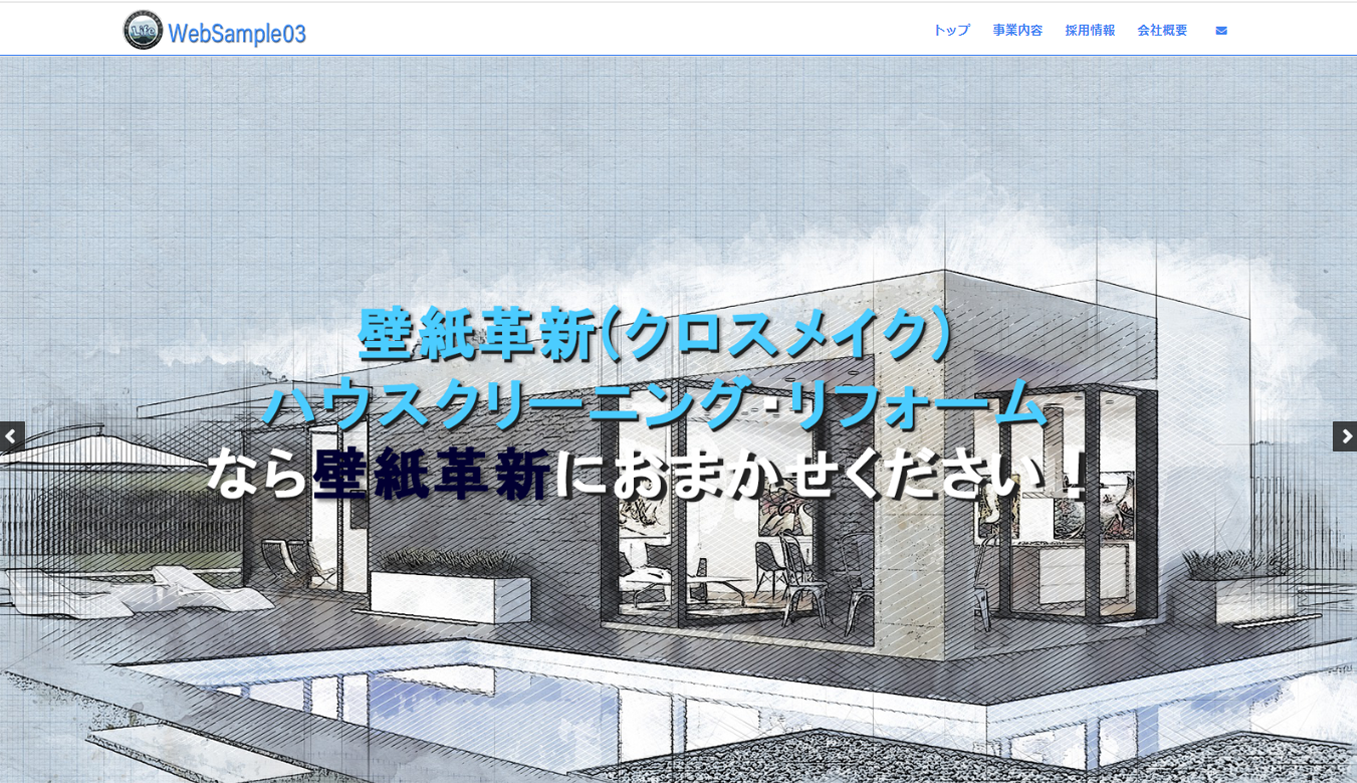Click the round logo icon beside WebSample03
The width and height of the screenshot is (1357, 783).
pyautogui.click(x=143, y=31)
